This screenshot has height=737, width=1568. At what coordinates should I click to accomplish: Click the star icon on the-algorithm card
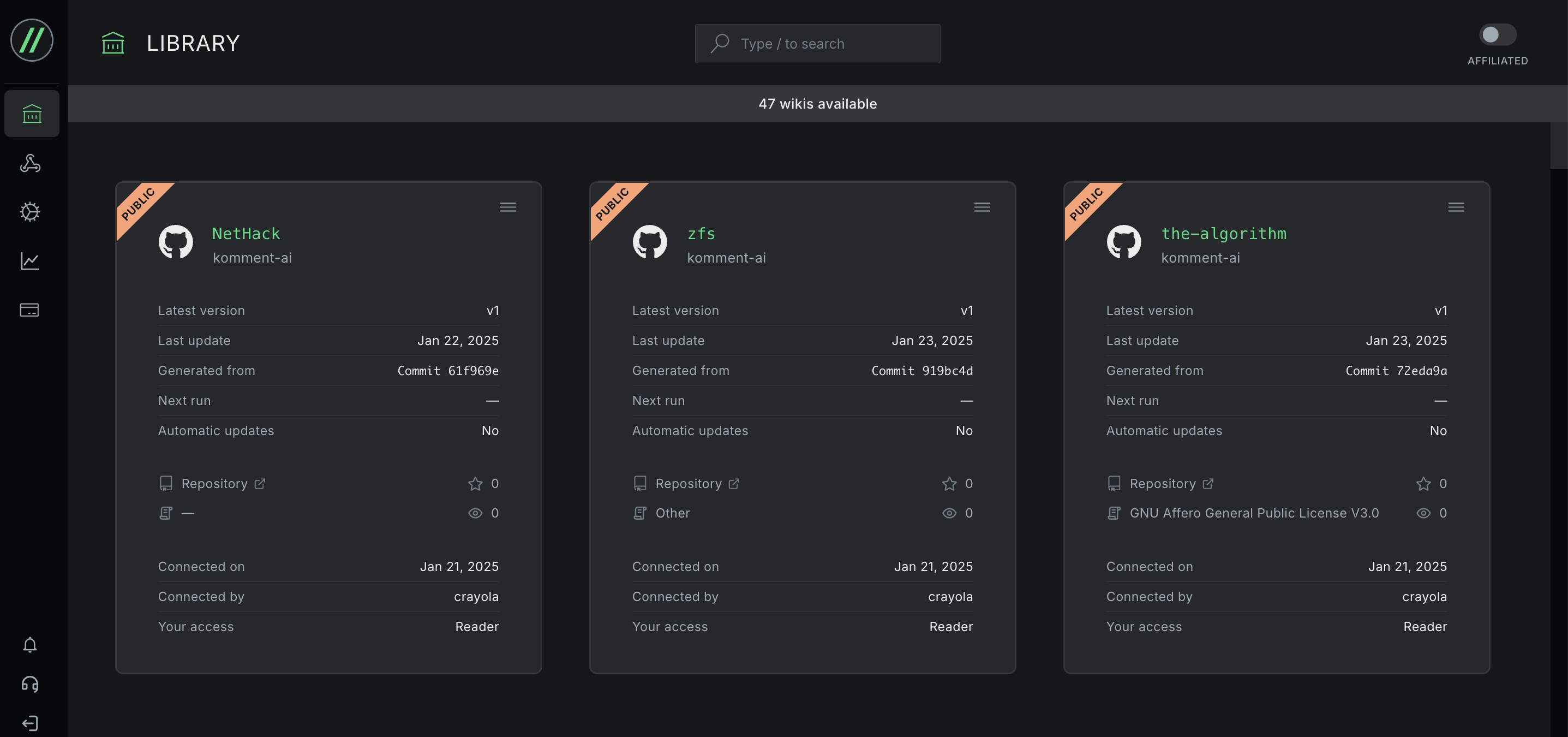1423,484
